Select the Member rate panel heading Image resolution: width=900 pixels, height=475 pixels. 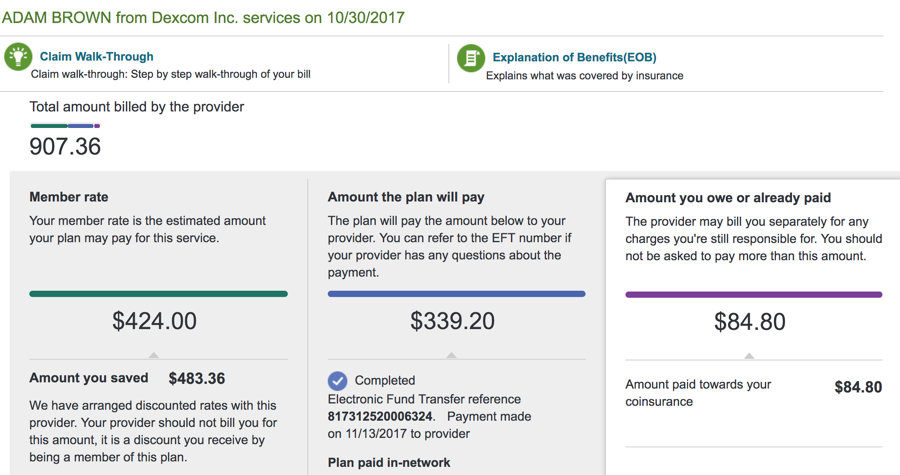pyautogui.click(x=69, y=197)
